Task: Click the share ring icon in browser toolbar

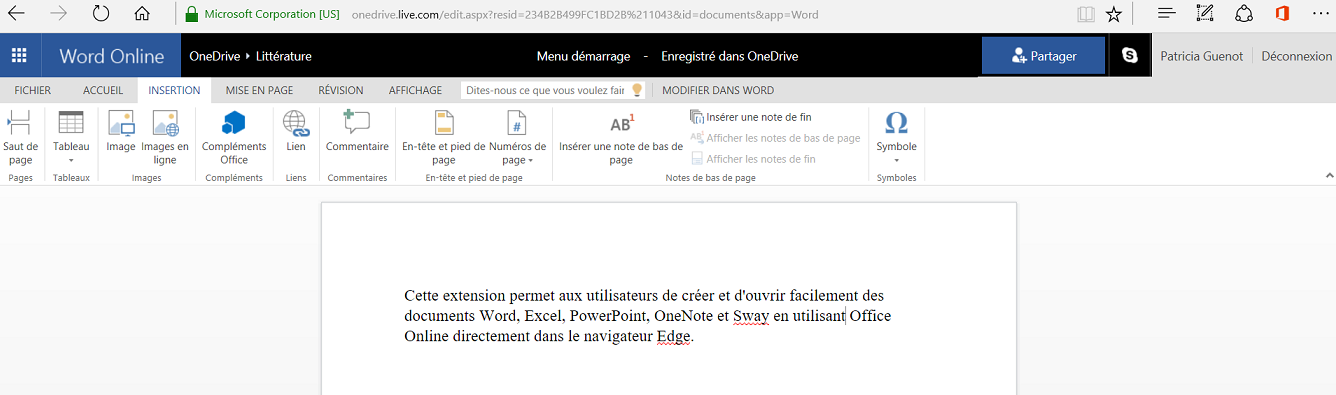Action: coord(1244,14)
